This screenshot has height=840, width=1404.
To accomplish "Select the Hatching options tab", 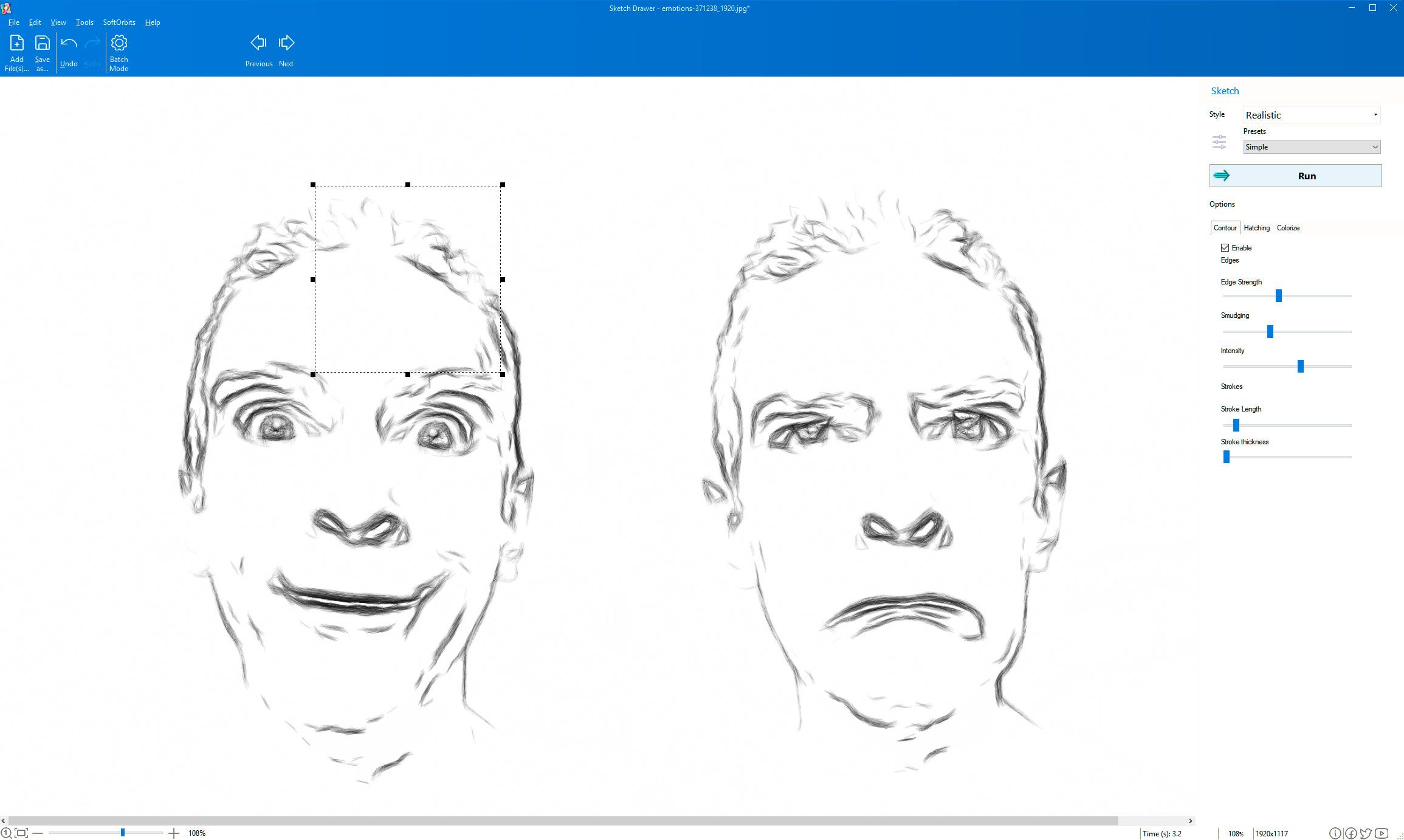I will tap(1256, 227).
